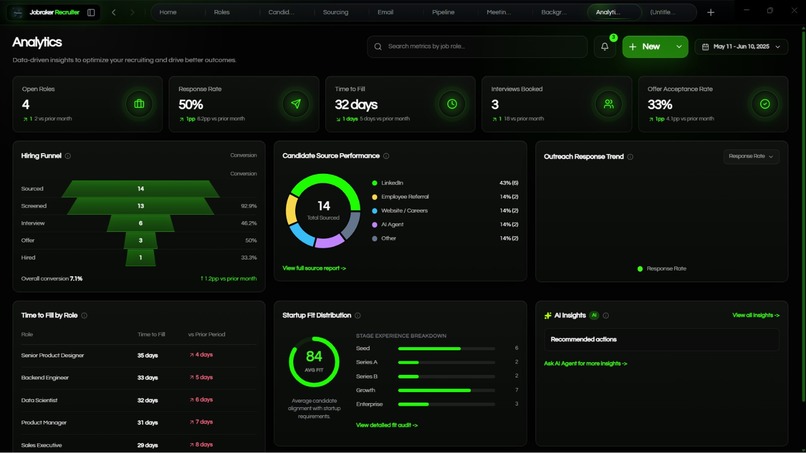Image resolution: width=806 pixels, height=453 pixels.
Task: Click the Series A stage progress bar
Action: click(446, 363)
